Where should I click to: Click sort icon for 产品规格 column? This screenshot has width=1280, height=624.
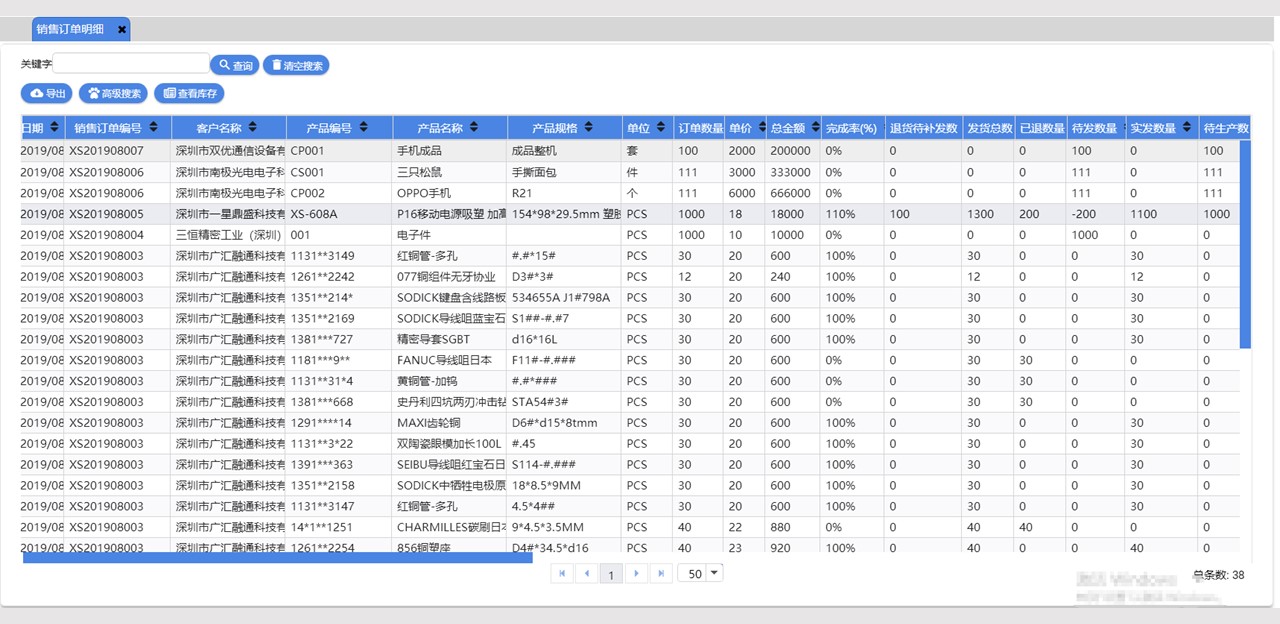coord(589,128)
